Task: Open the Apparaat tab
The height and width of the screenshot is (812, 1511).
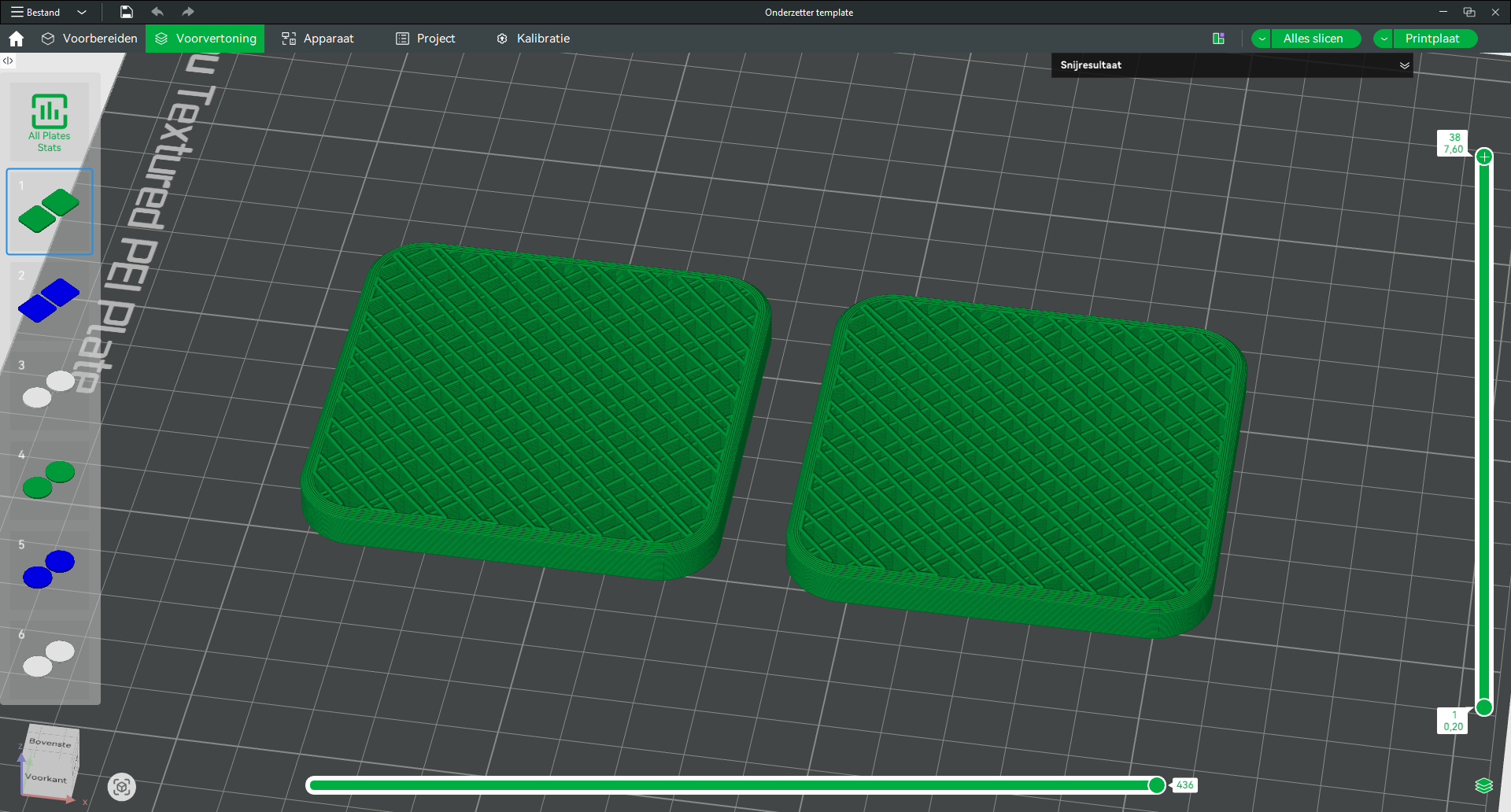Action: click(x=318, y=39)
